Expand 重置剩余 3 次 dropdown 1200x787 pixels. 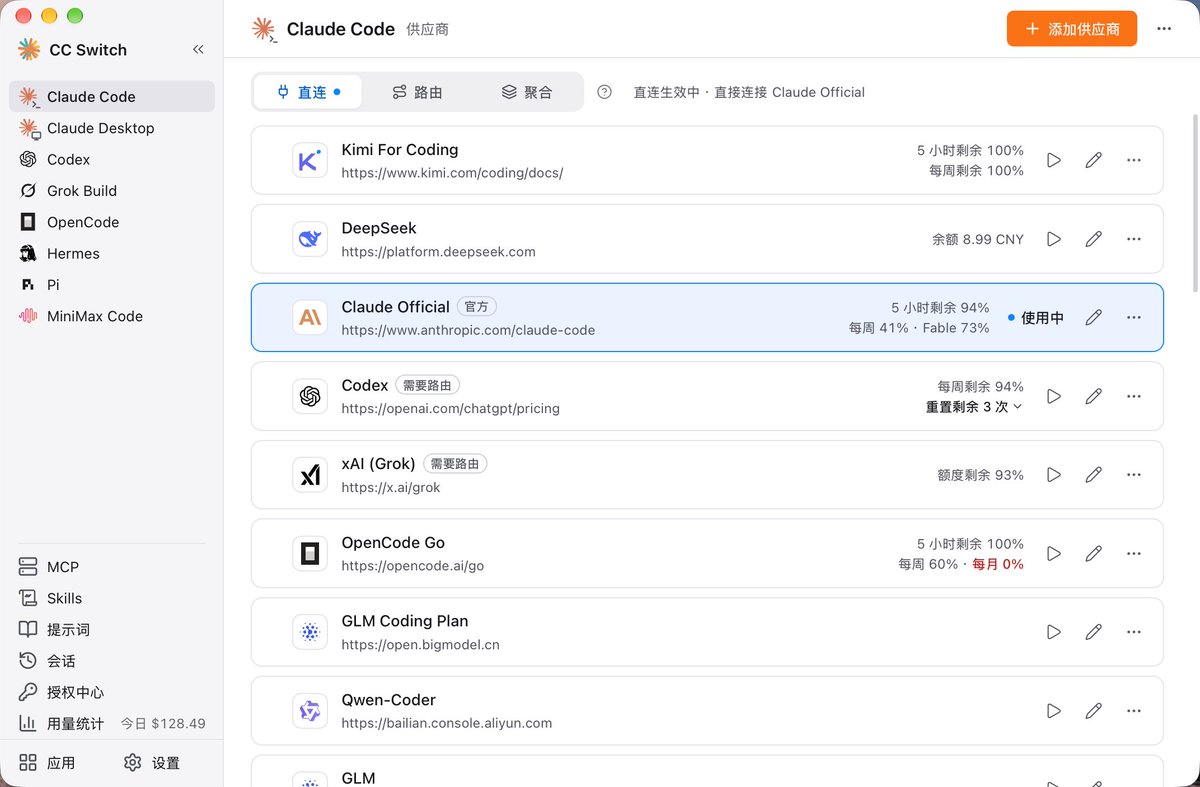click(x=974, y=407)
